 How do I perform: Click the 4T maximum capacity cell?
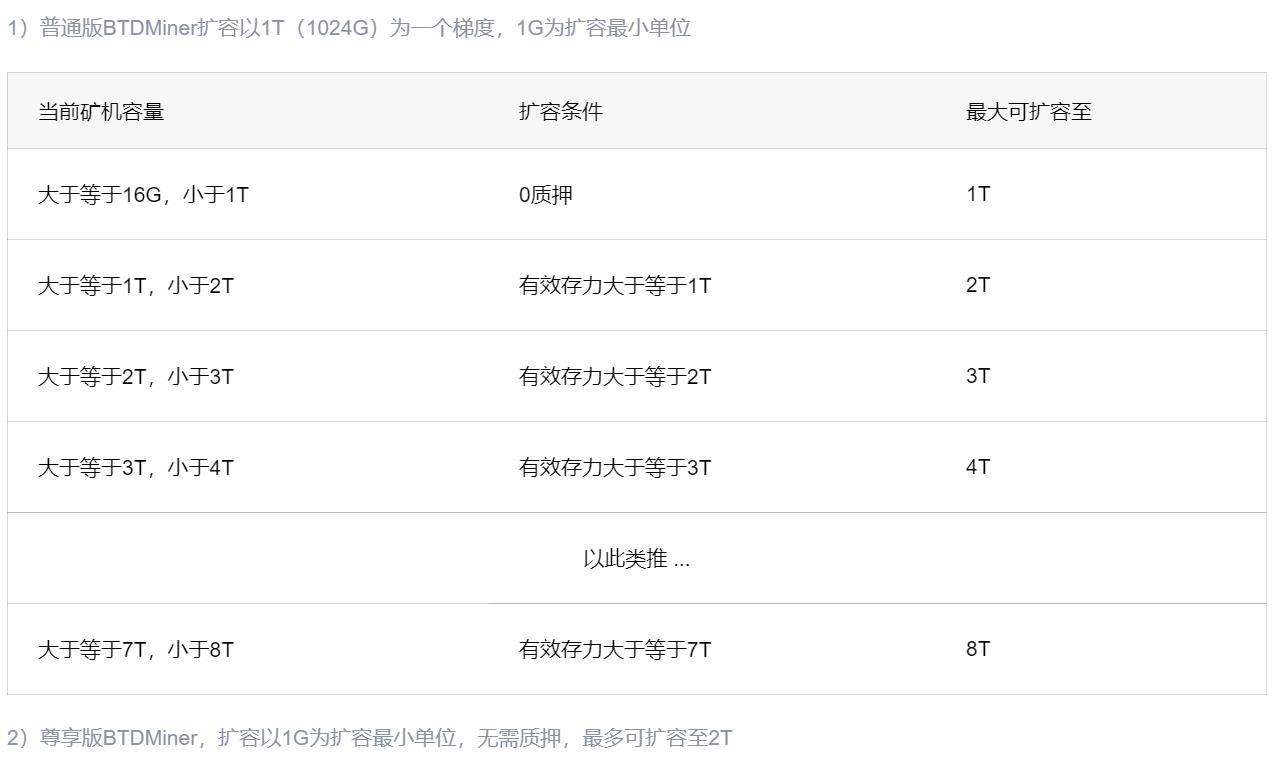coord(978,467)
